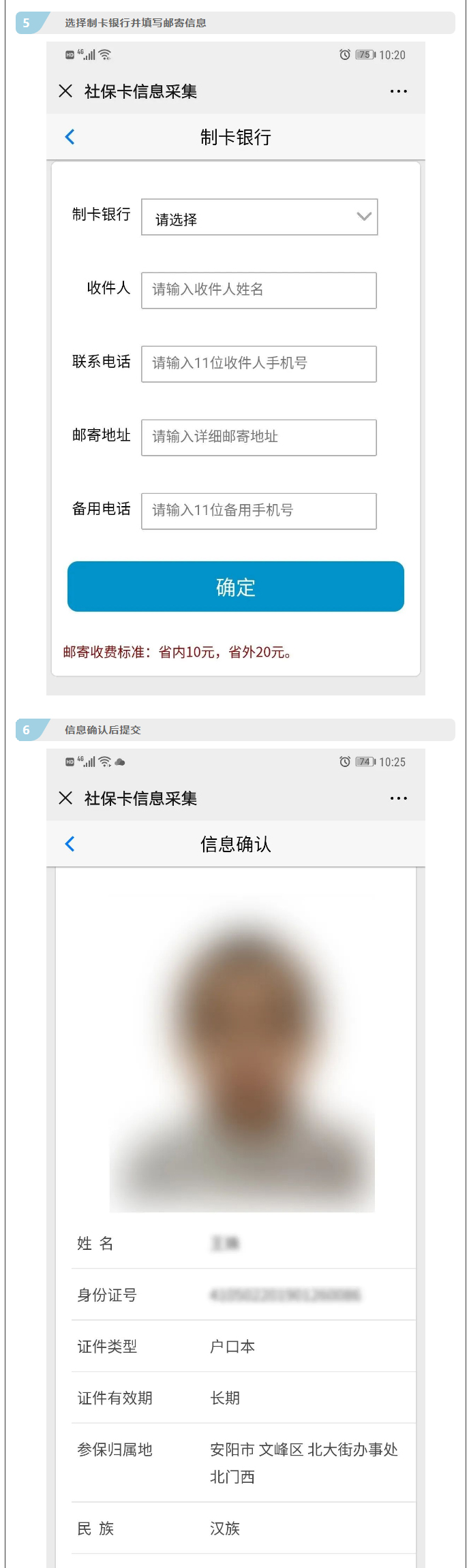Open the 制卡银行 请选择 dropdown

tap(259, 217)
